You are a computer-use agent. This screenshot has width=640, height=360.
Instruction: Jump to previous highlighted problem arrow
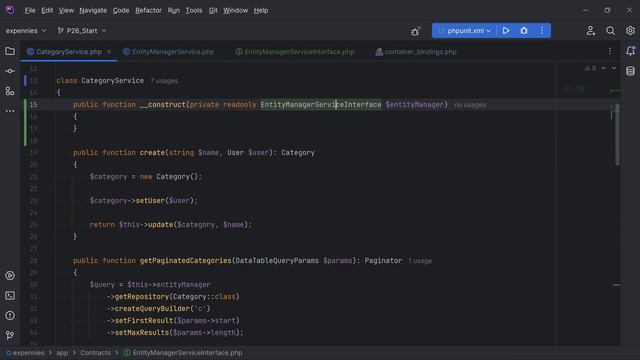[x=603, y=68]
